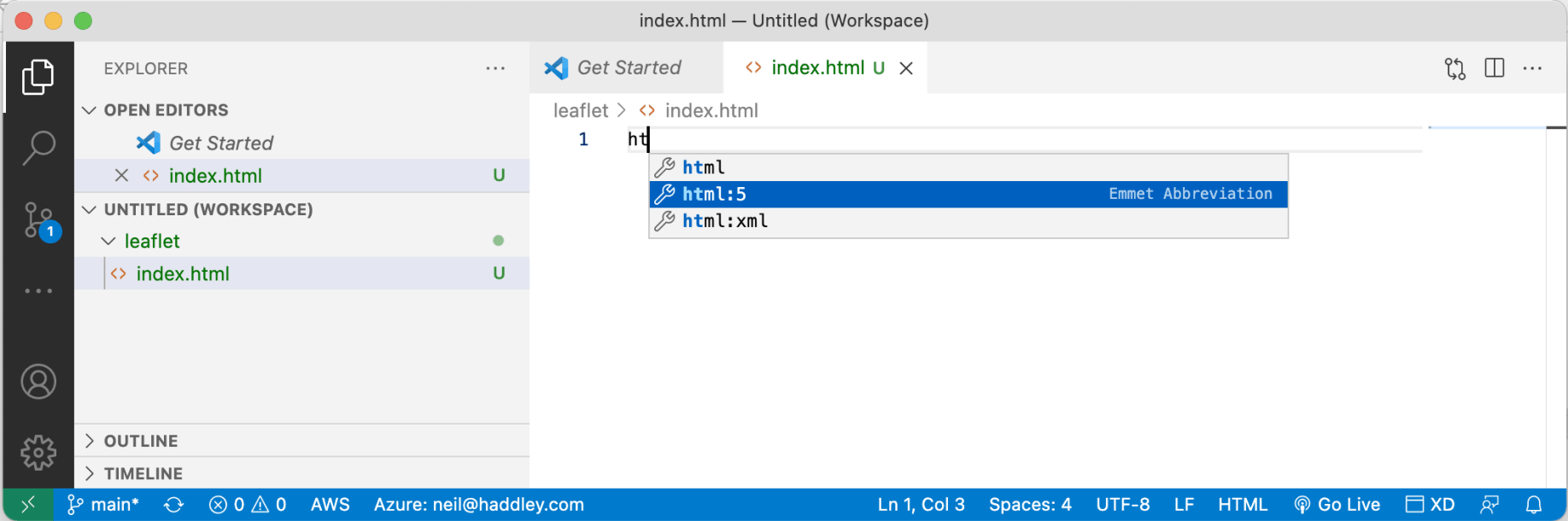The height and width of the screenshot is (521, 1568).
Task: Click the Synchronize Changes icon in status bar
Action: 174,505
